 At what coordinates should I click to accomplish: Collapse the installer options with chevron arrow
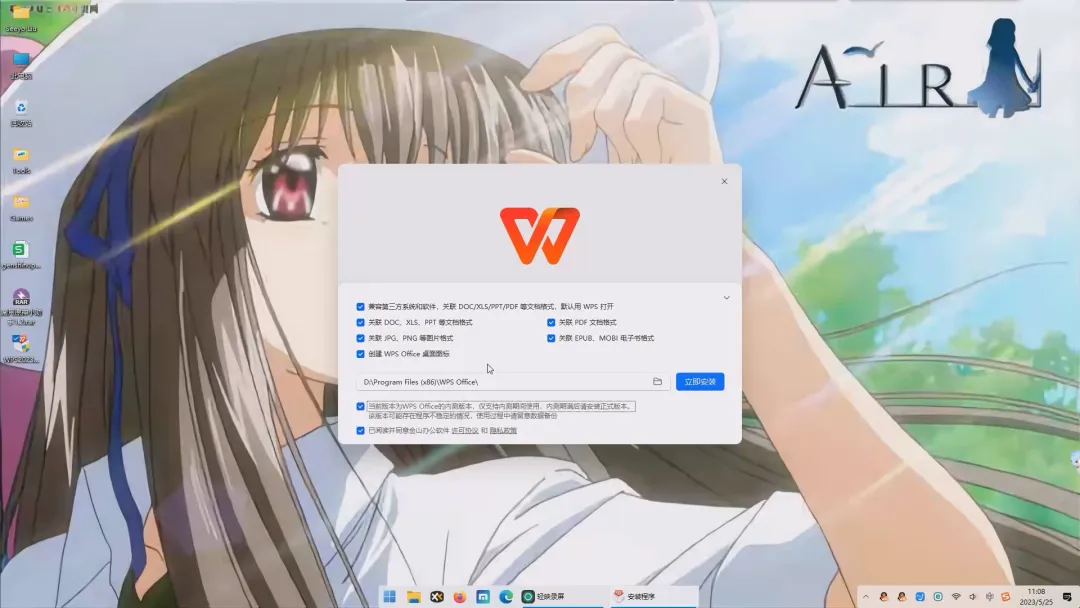click(x=726, y=297)
